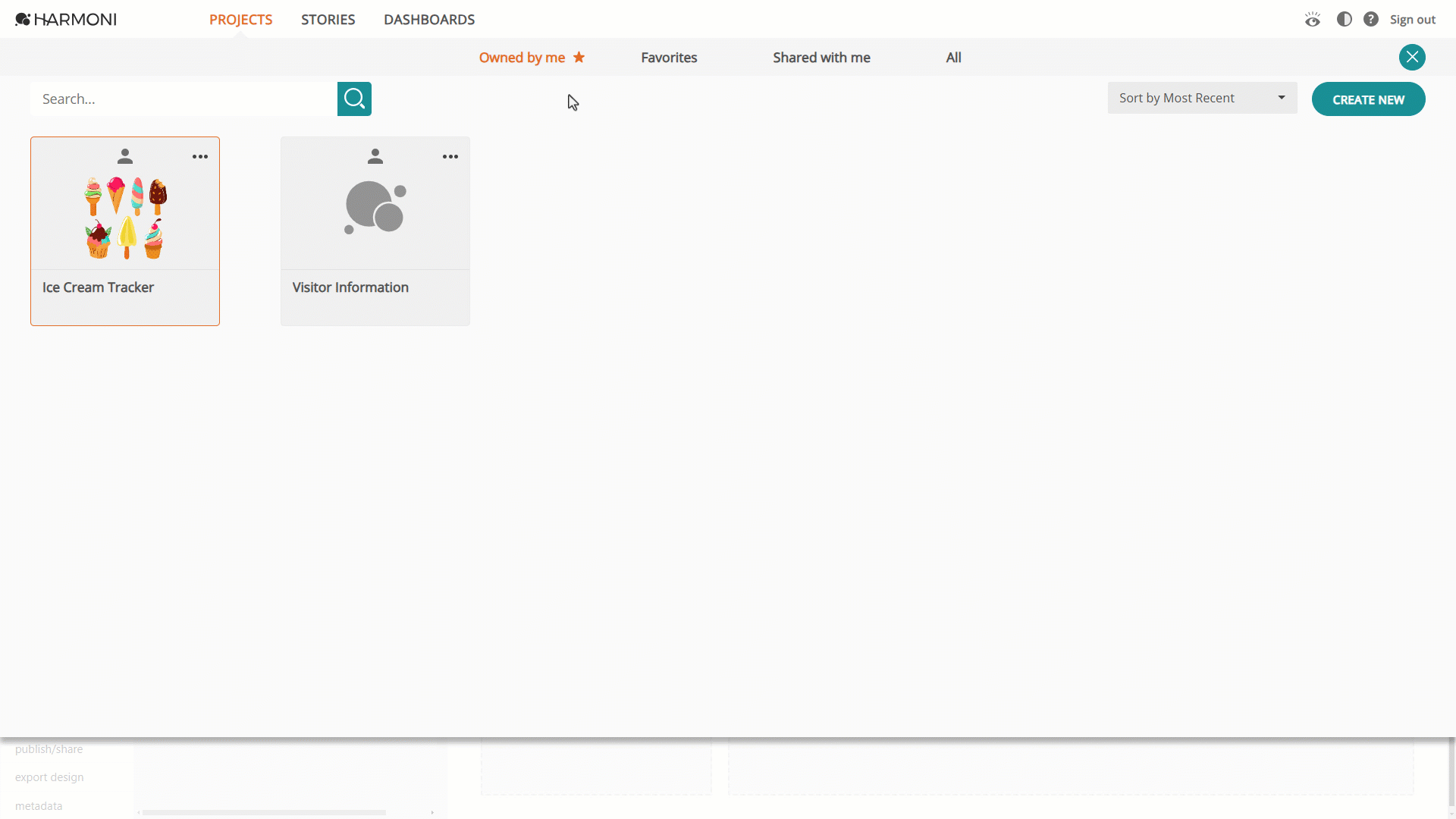The image size is (1456, 819).
Task: Open the Ice Cream Tracker thumbnail
Action: pos(125,218)
